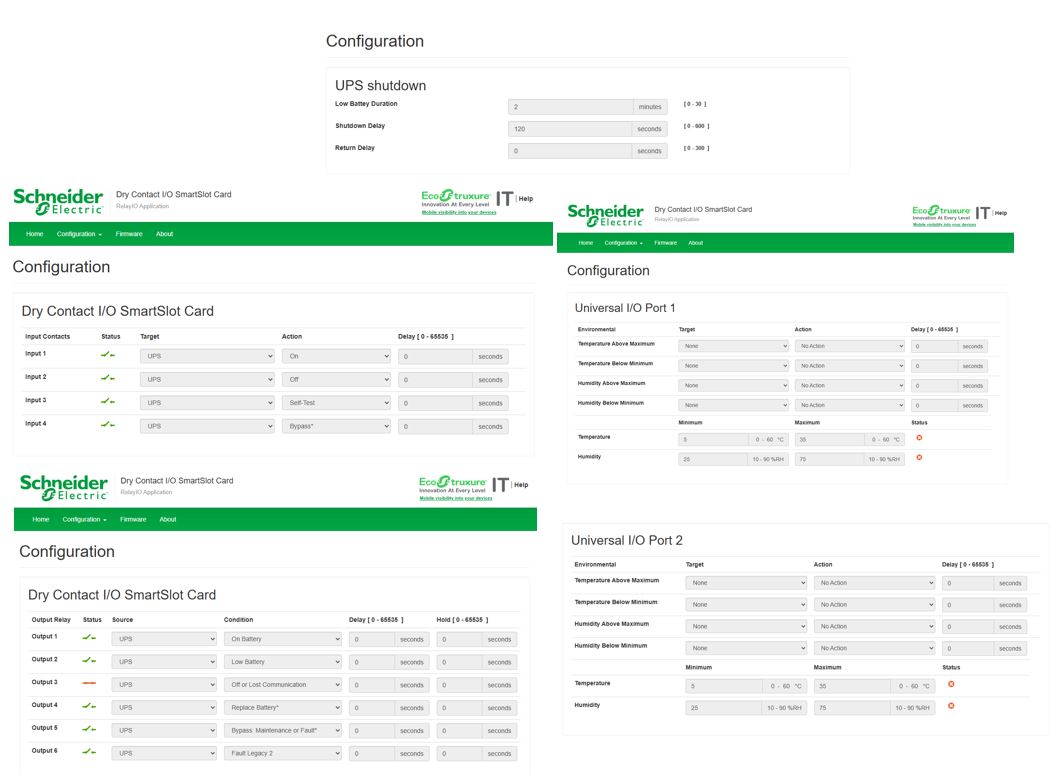1055x775 pixels.
Task: Click Help link above Output Relay page
Action: coord(521,484)
